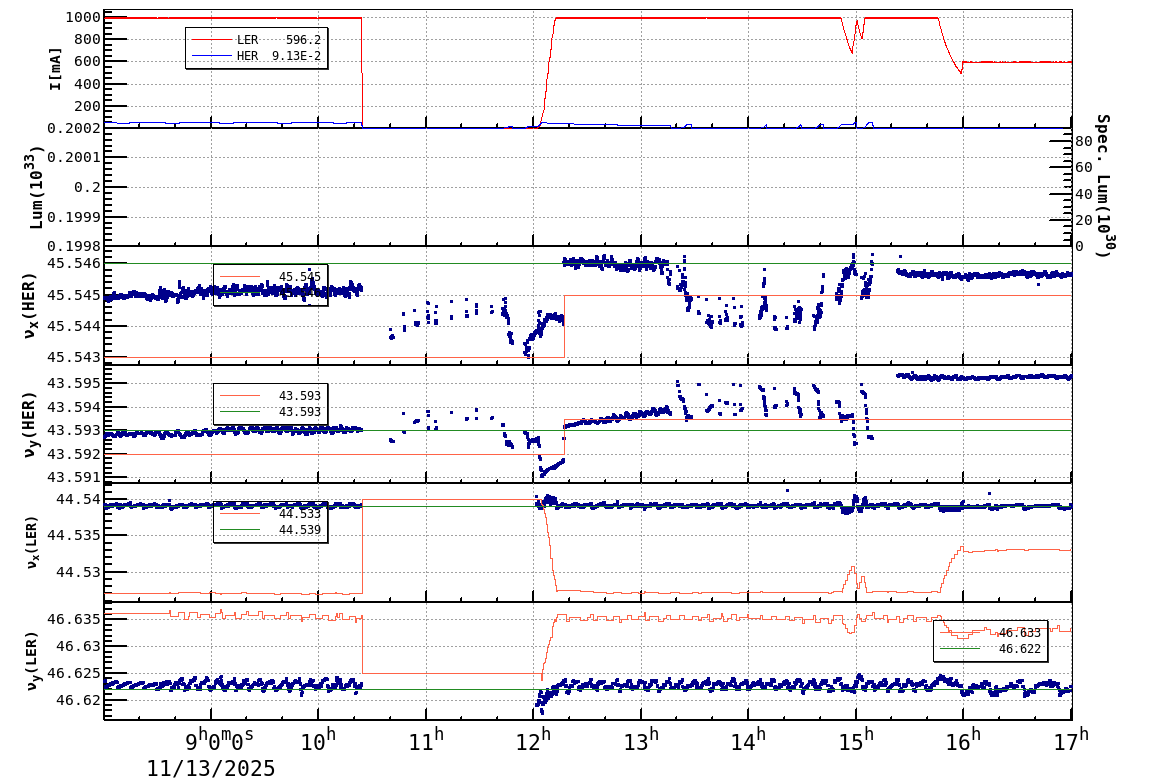
Task: Click red 43.593 legend entry in νy(HER)
Action: click(x=270, y=396)
